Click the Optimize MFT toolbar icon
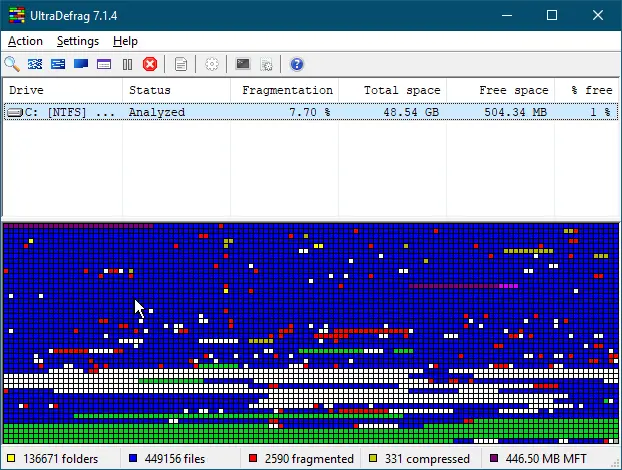Viewport: 622px width, 470px height. point(104,64)
